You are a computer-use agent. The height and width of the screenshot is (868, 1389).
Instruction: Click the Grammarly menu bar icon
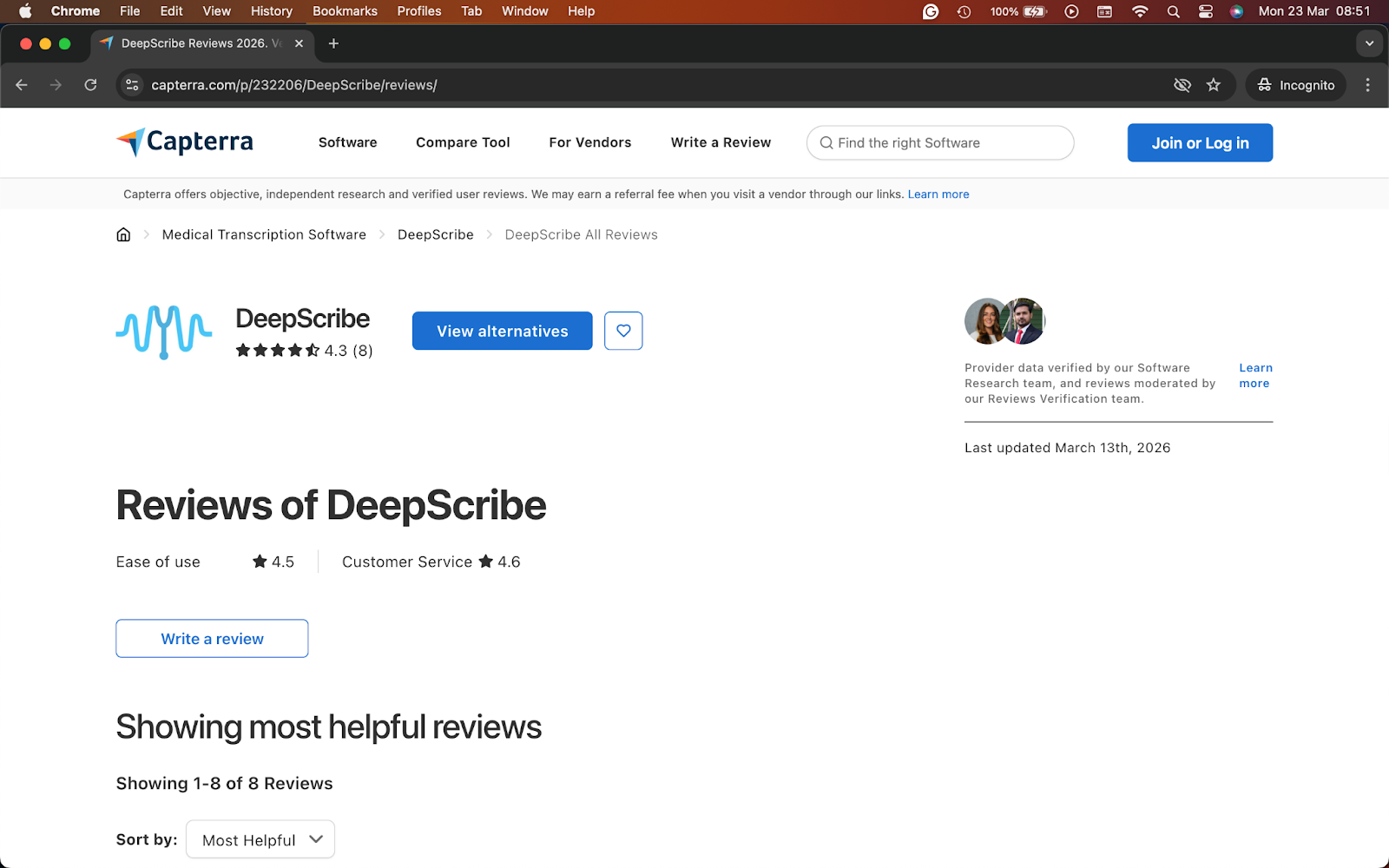931,11
